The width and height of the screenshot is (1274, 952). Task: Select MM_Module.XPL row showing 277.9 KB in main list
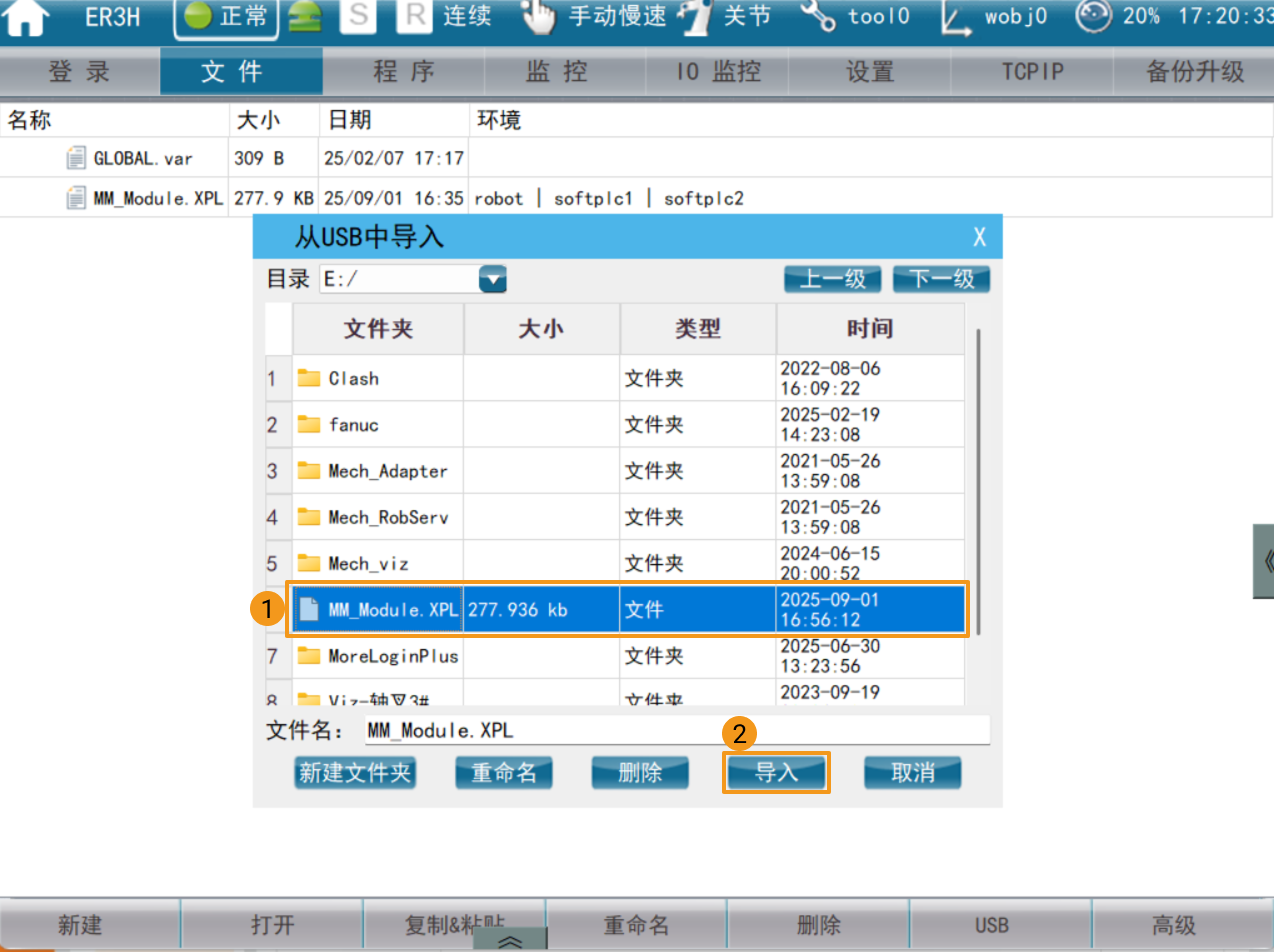click(637, 198)
